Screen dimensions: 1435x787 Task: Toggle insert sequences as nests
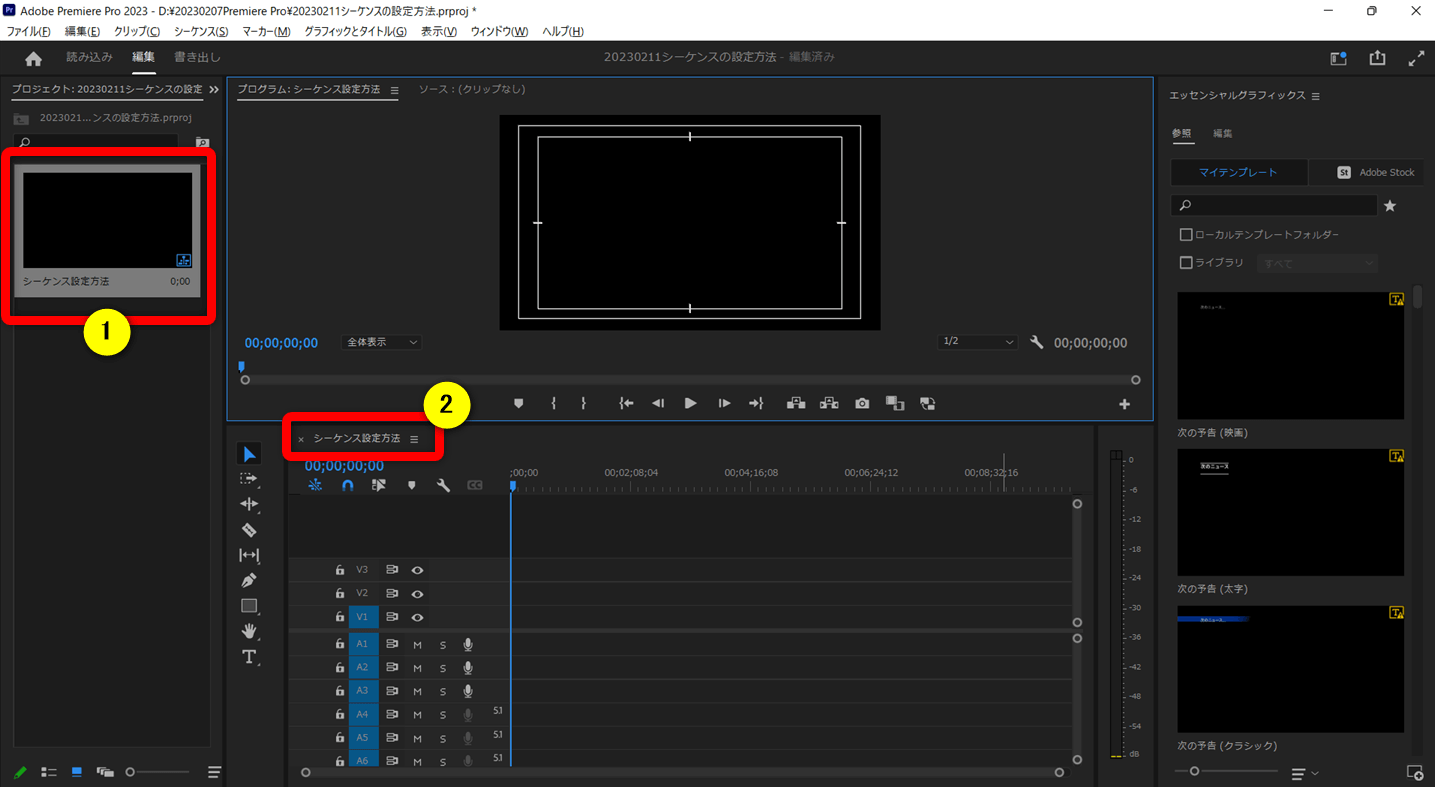pos(315,485)
